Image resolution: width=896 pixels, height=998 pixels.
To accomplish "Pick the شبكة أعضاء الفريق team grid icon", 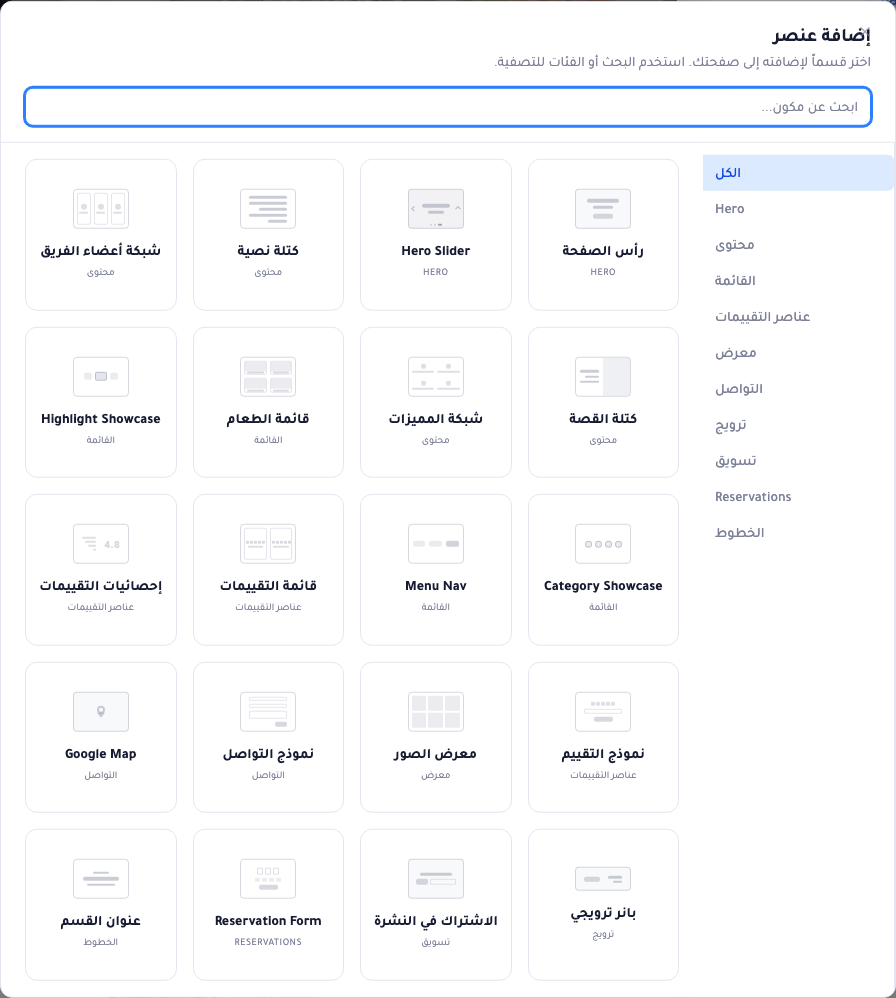I will [x=101, y=209].
